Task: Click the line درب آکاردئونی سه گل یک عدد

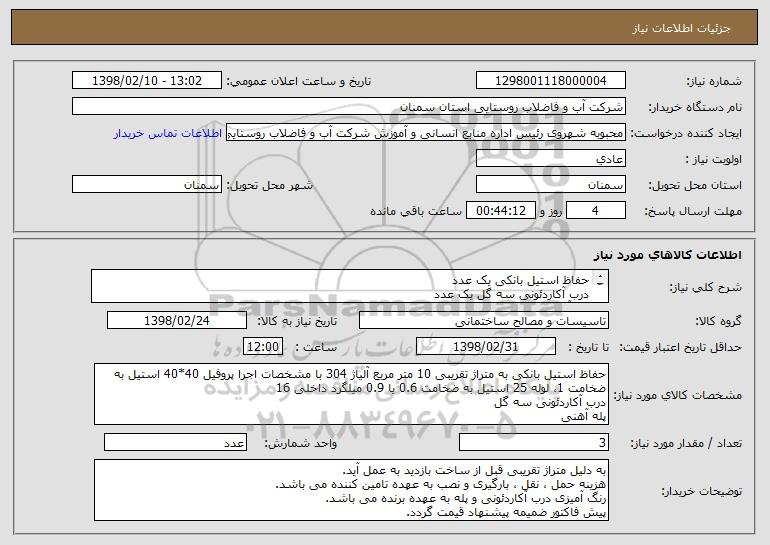Action: (x=511, y=295)
